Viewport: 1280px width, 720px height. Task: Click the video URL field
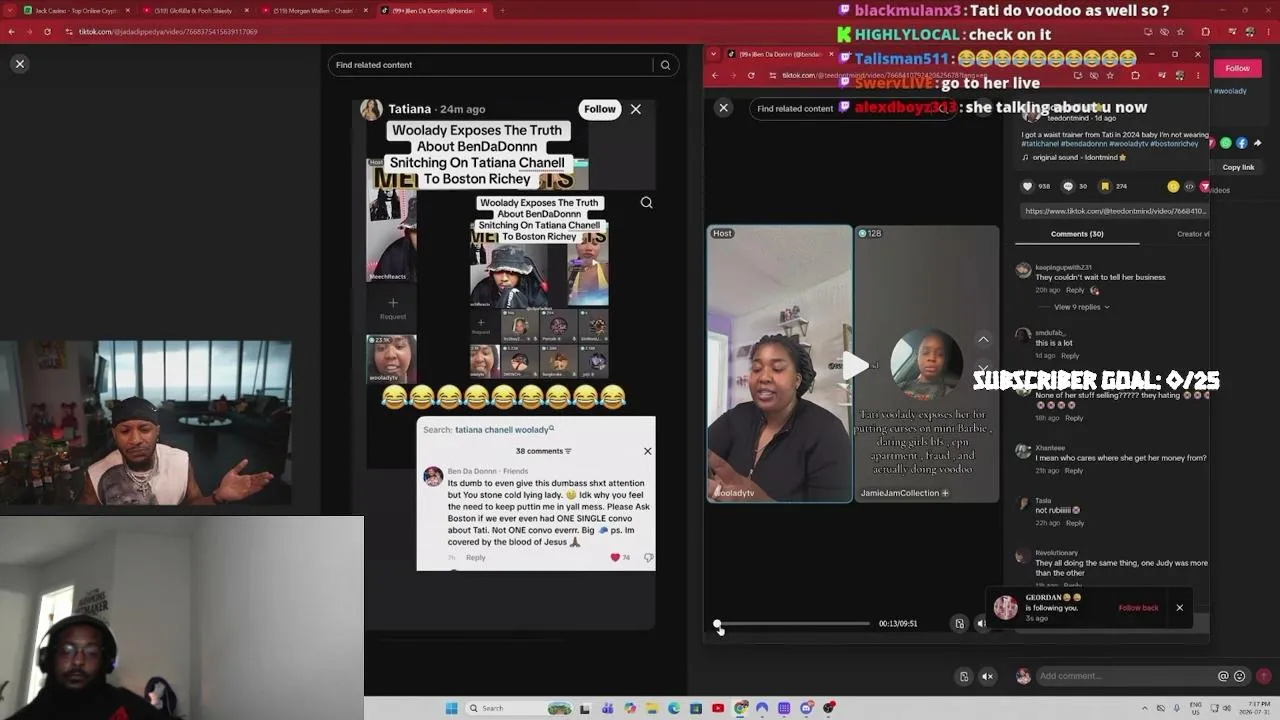(1115, 211)
